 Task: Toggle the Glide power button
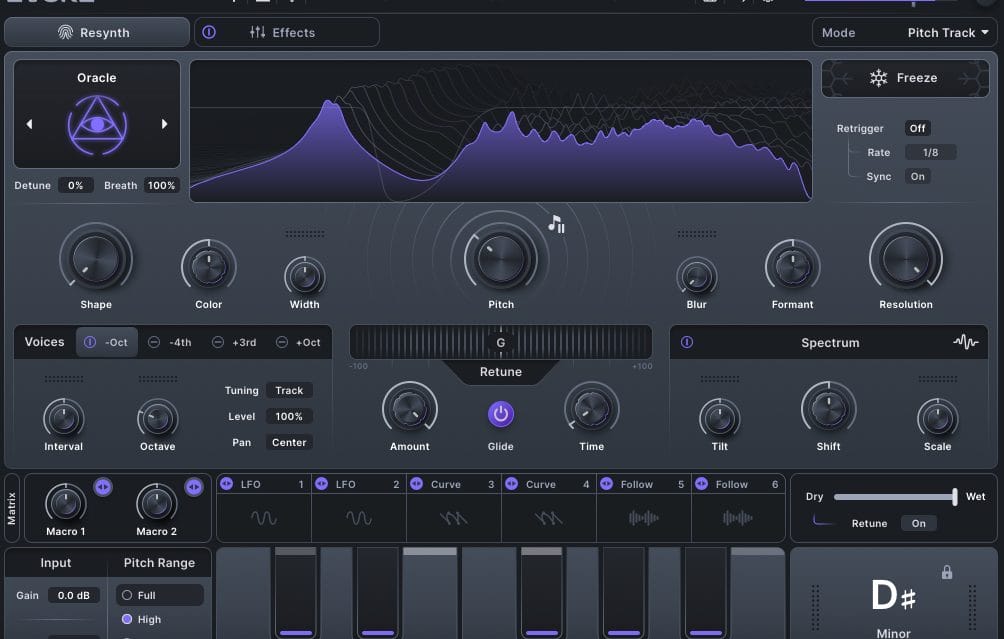tap(500, 413)
